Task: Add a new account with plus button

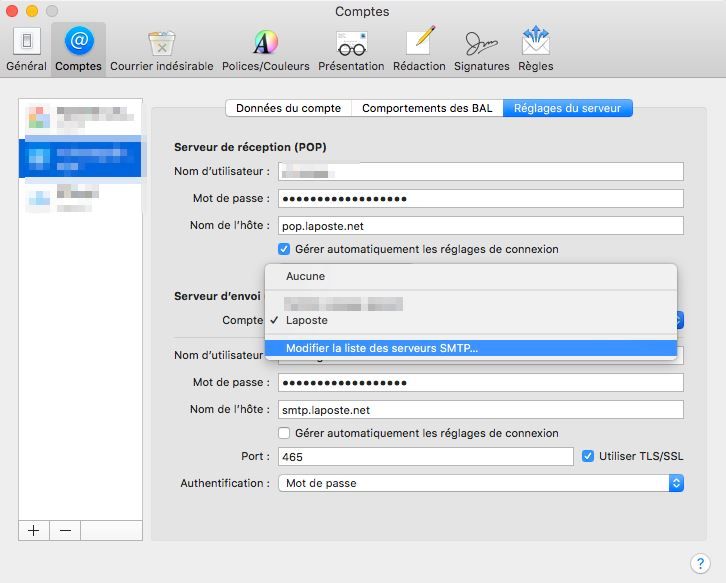Action: [x=33, y=531]
